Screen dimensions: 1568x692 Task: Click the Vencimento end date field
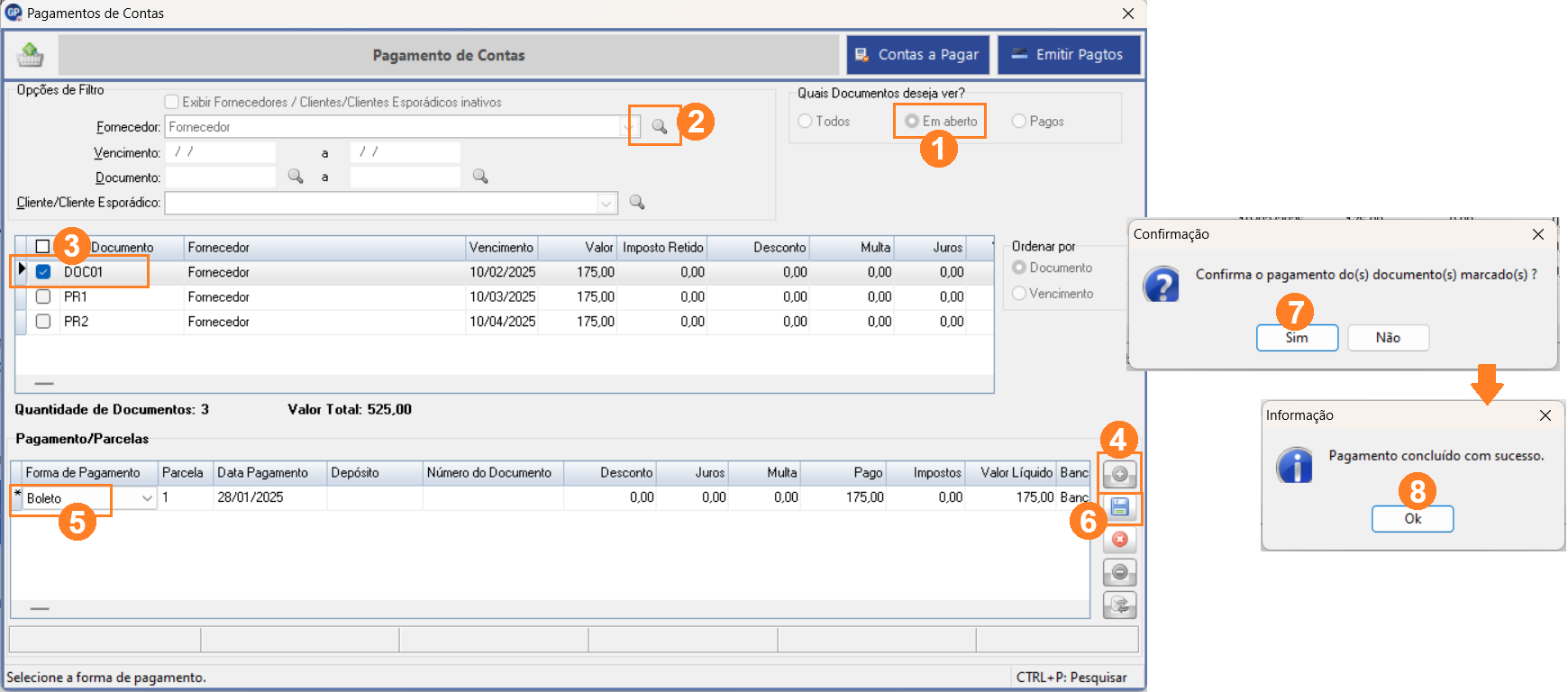[406, 152]
